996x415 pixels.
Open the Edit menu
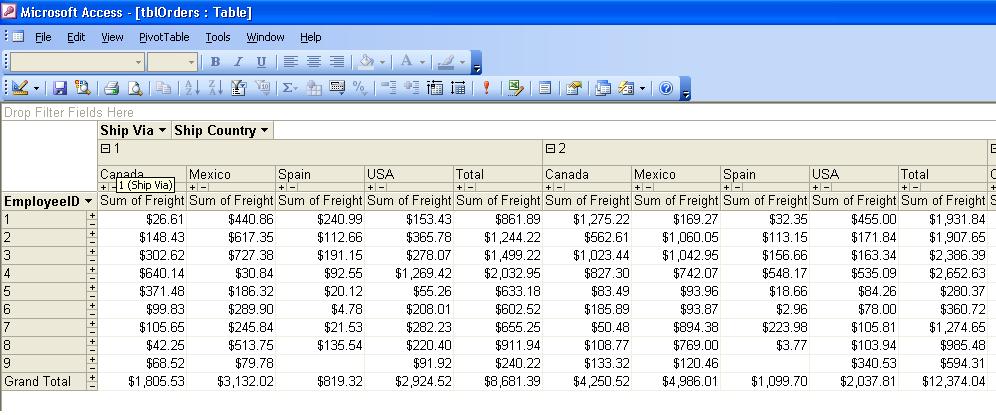tap(76, 37)
